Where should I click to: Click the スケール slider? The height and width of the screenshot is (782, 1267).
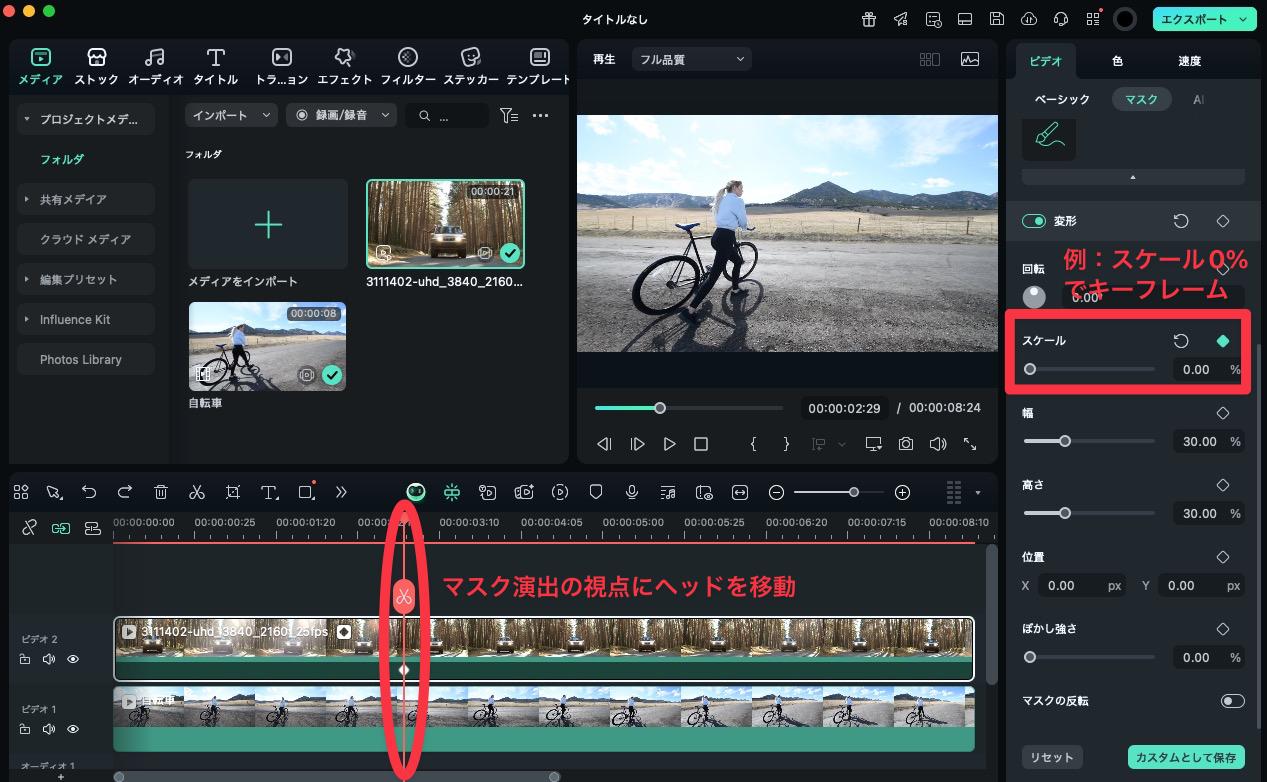pos(1089,369)
